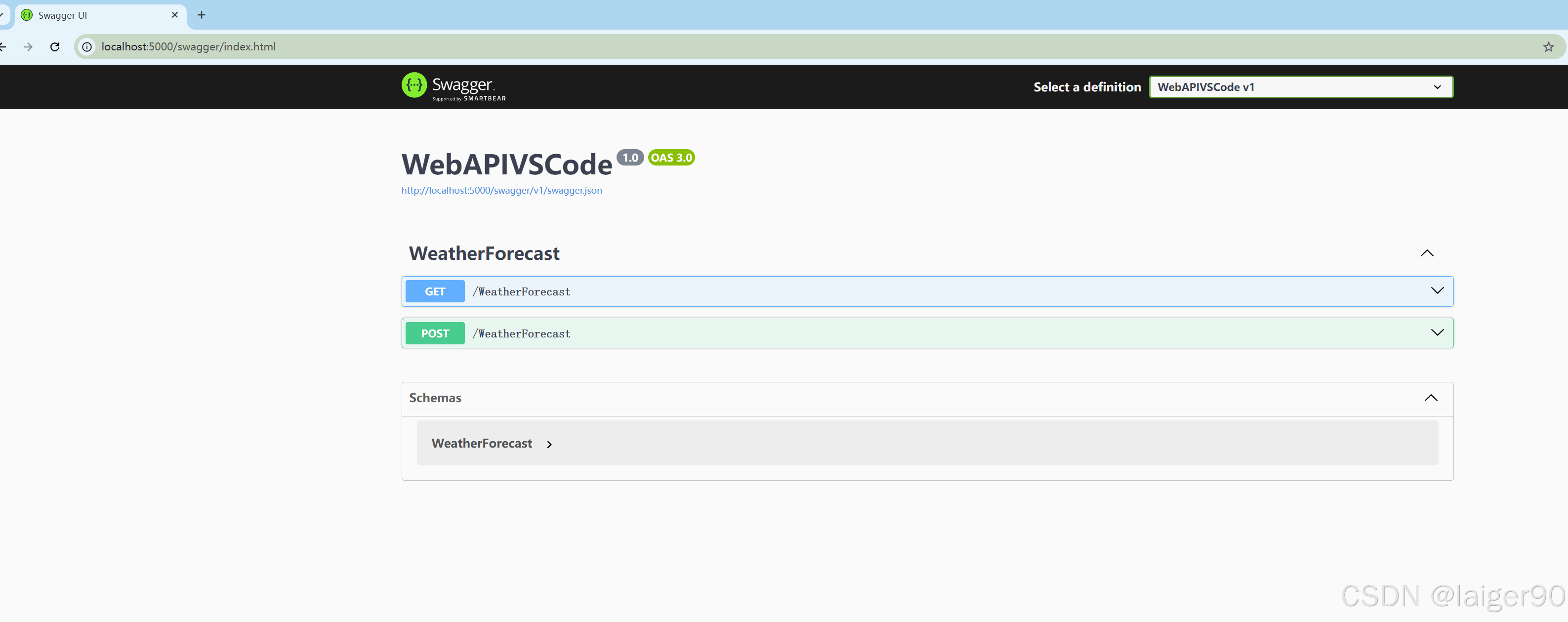The width and height of the screenshot is (1568, 622).
Task: Select the Swagger UI browser tab
Action: 91,15
